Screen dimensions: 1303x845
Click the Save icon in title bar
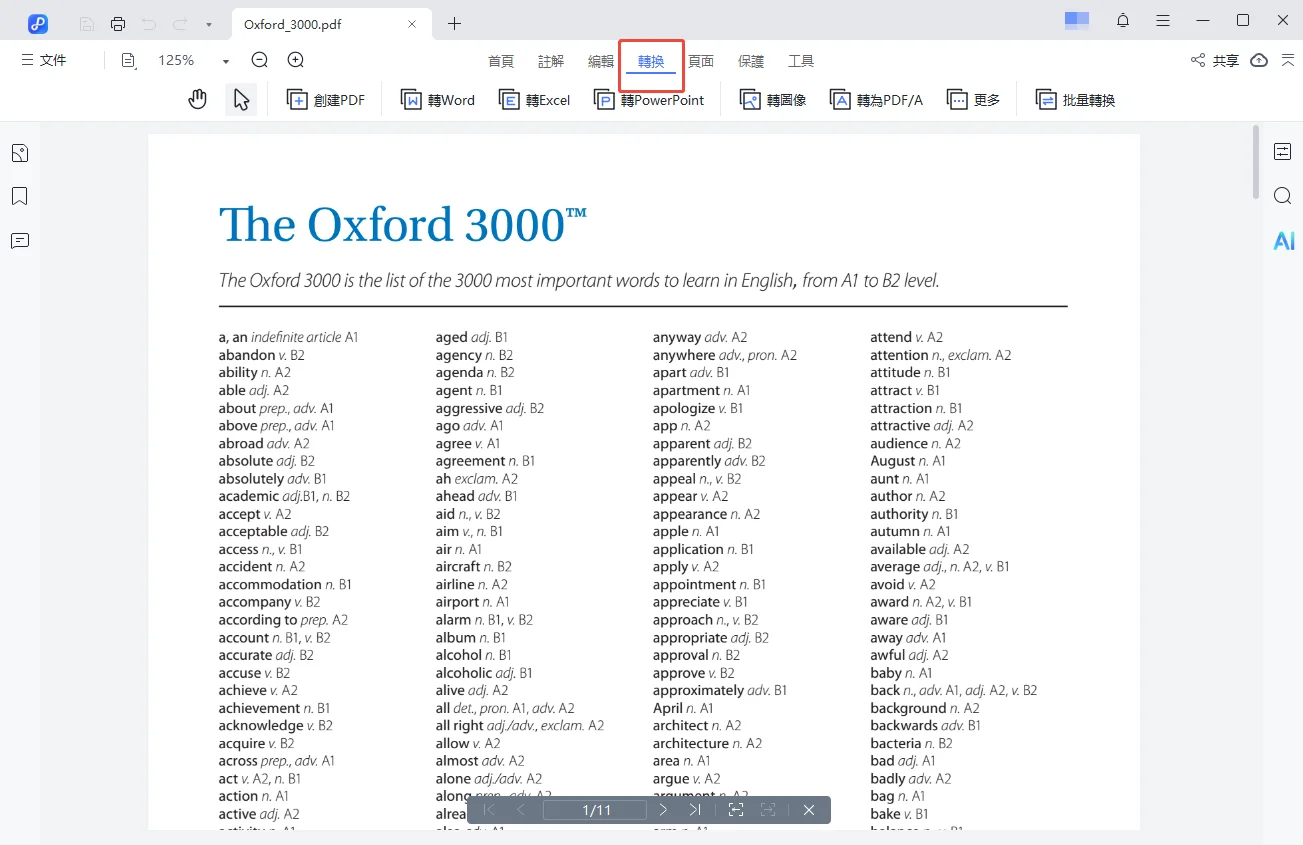pyautogui.click(x=87, y=23)
